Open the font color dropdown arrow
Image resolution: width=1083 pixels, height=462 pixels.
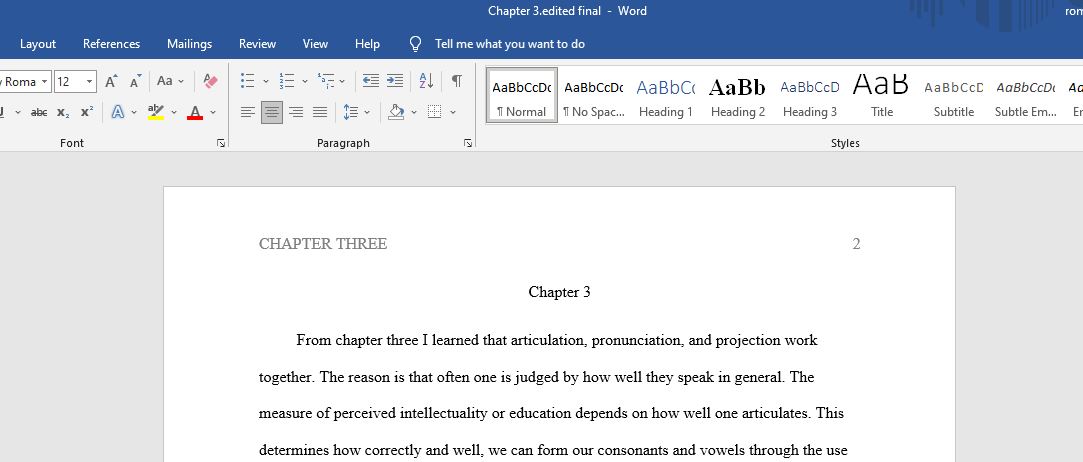(213, 112)
